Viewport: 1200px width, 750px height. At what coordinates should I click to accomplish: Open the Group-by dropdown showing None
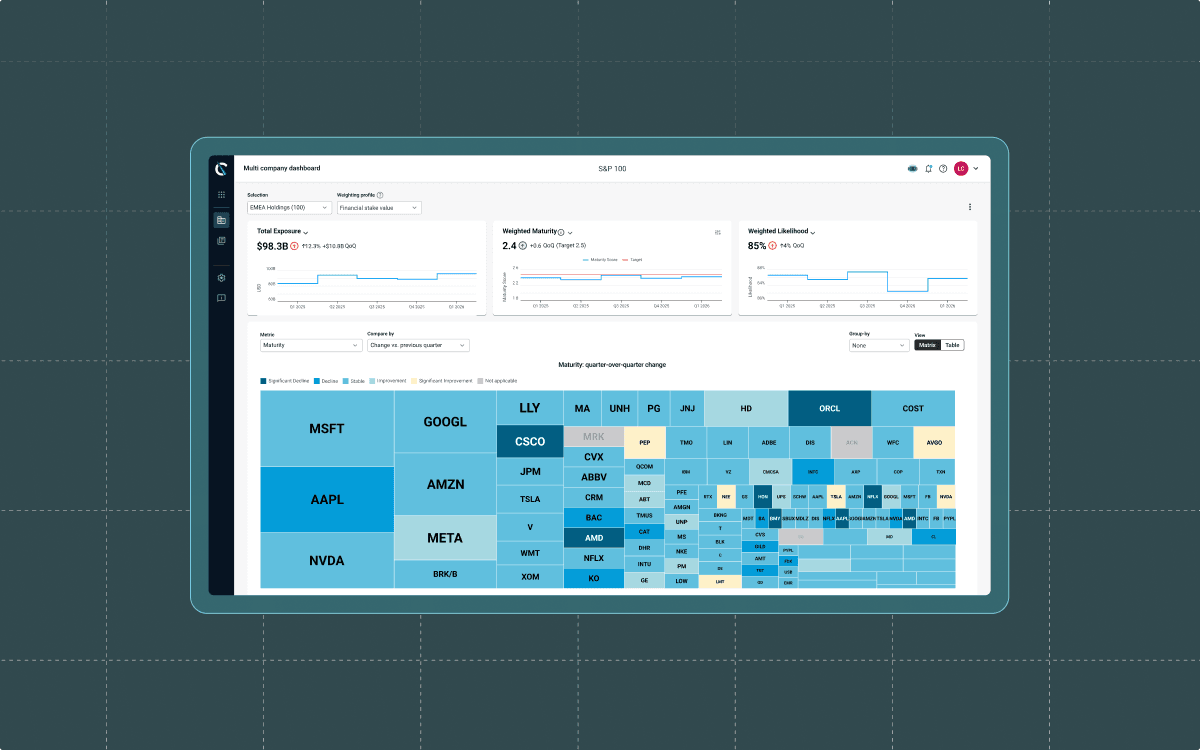[x=877, y=345]
